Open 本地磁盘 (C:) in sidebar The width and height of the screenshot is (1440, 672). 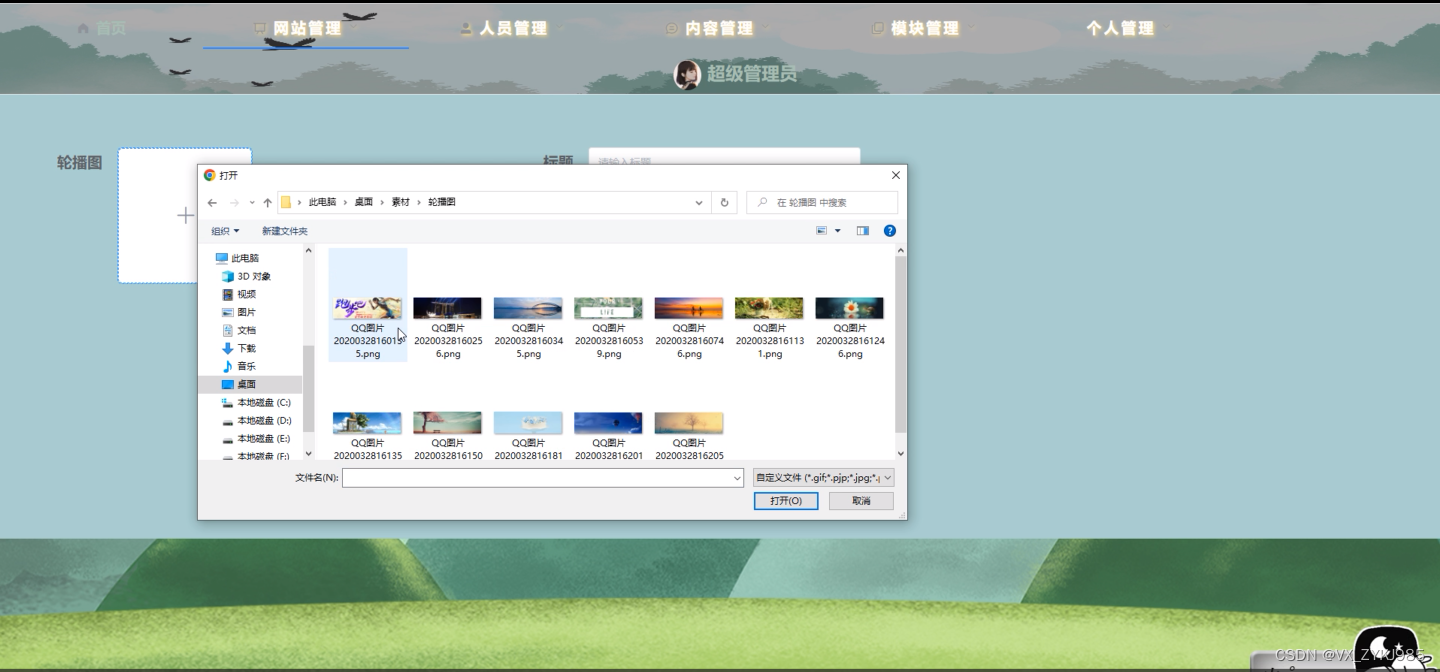click(256, 402)
